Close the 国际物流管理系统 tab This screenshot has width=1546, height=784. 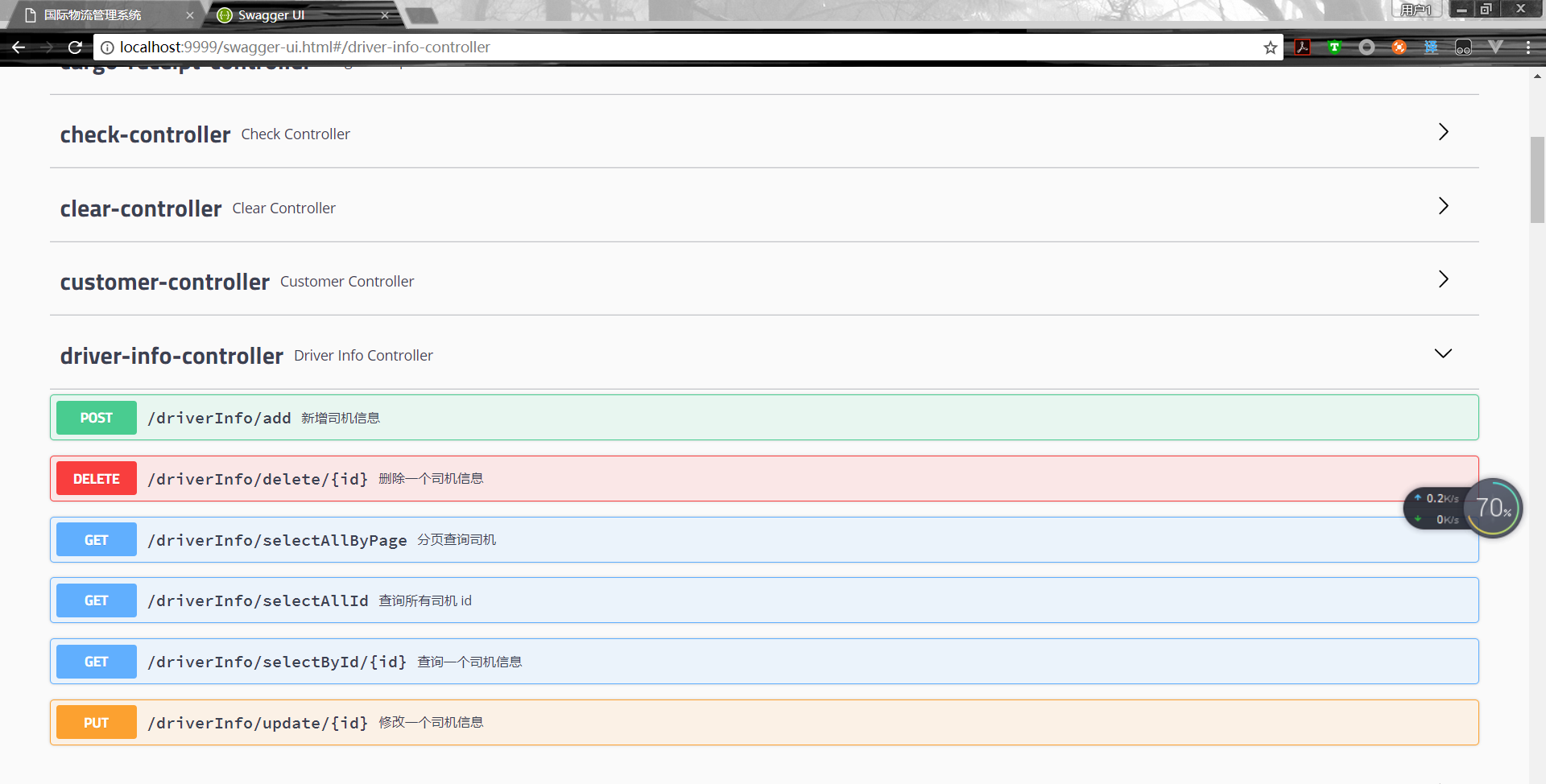point(190,15)
